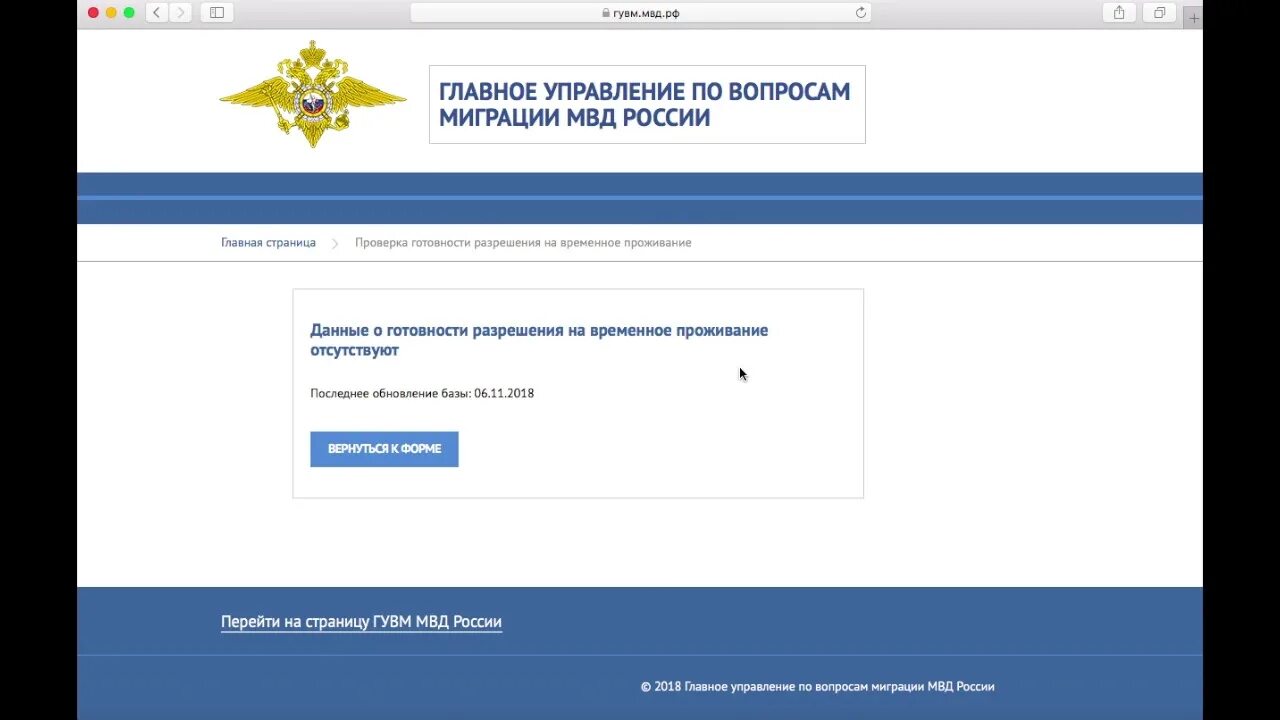This screenshot has width=1280, height=720.
Task: Click the Вернуться к форме button
Action: pyautogui.click(x=384, y=449)
